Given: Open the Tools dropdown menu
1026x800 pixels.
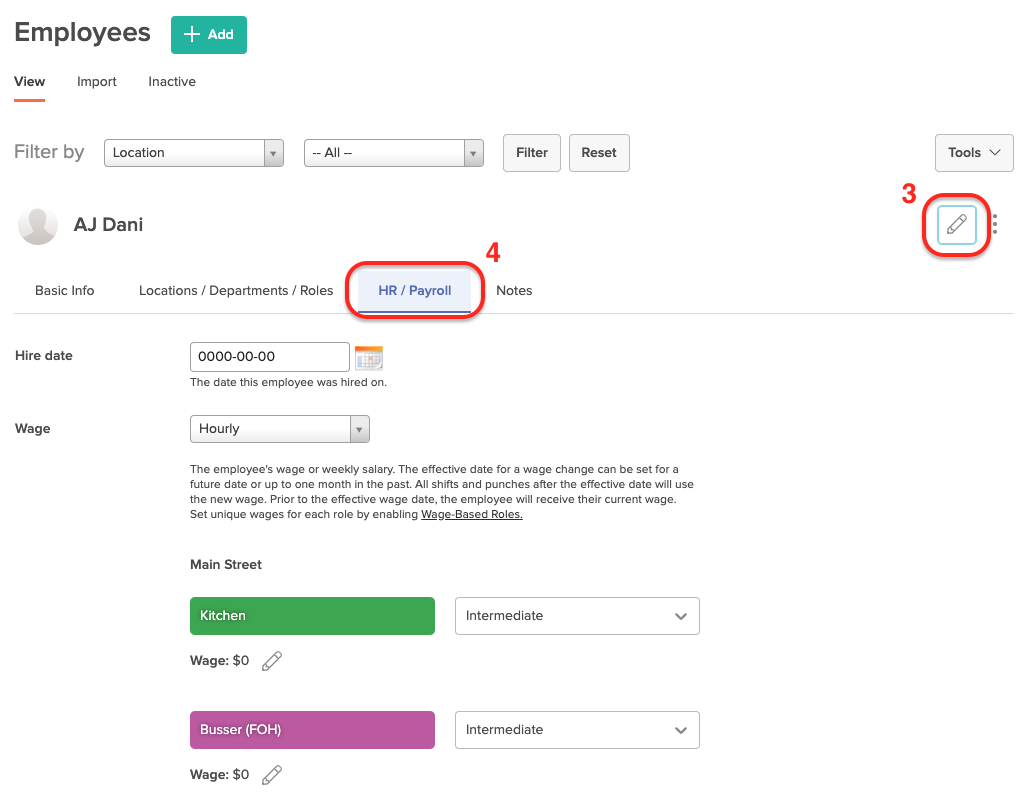Looking at the screenshot, I should point(974,153).
